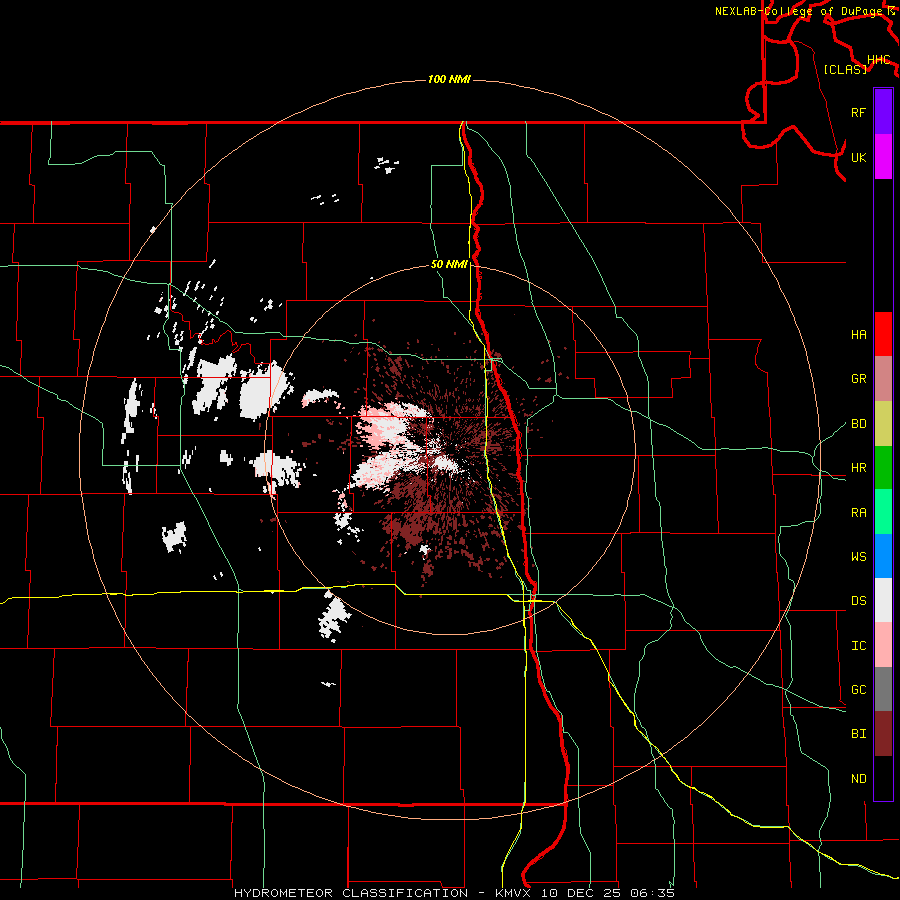900x900 pixels.
Task: Click the Hydrometeor Classification KMVX title
Action: click(x=454, y=893)
